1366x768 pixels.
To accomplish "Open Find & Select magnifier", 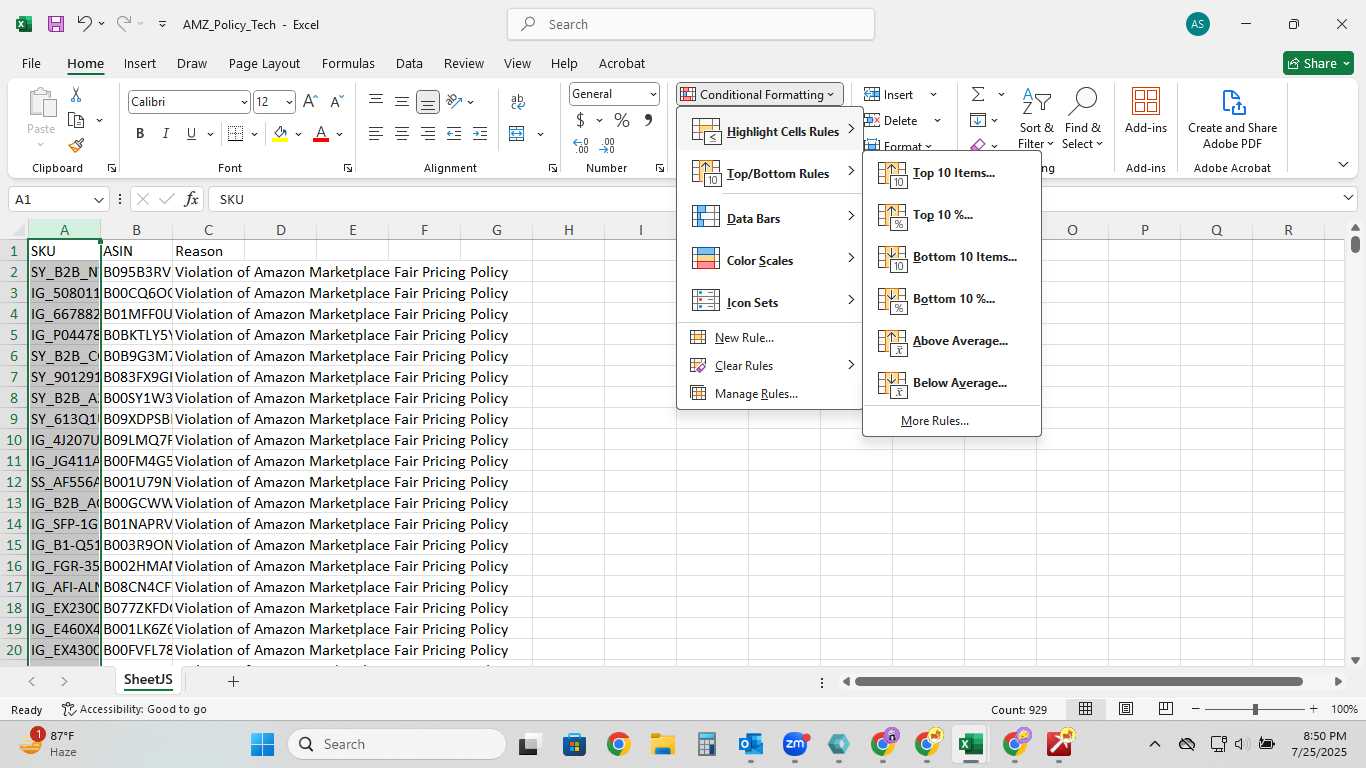I will pyautogui.click(x=1082, y=120).
